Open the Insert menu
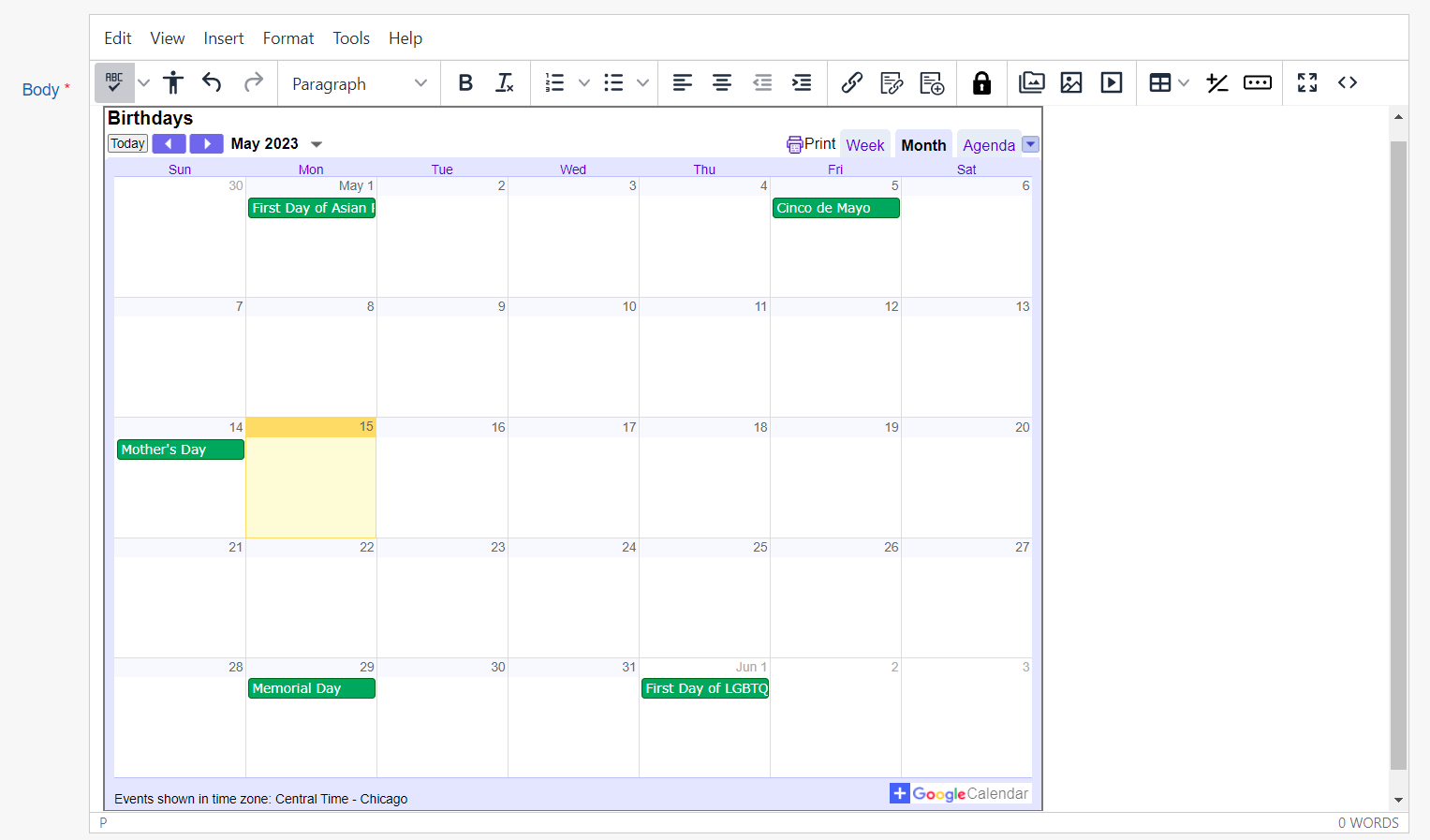 point(224,38)
